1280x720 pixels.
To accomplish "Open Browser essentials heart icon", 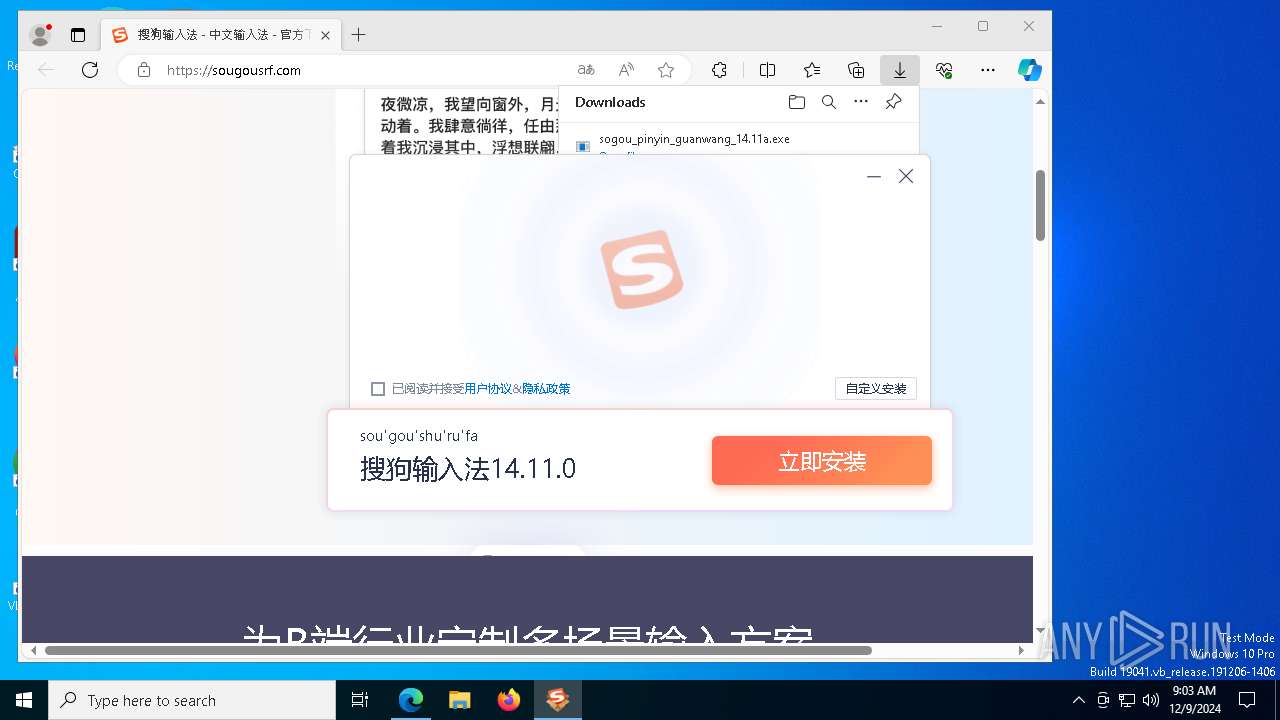I will click(944, 70).
